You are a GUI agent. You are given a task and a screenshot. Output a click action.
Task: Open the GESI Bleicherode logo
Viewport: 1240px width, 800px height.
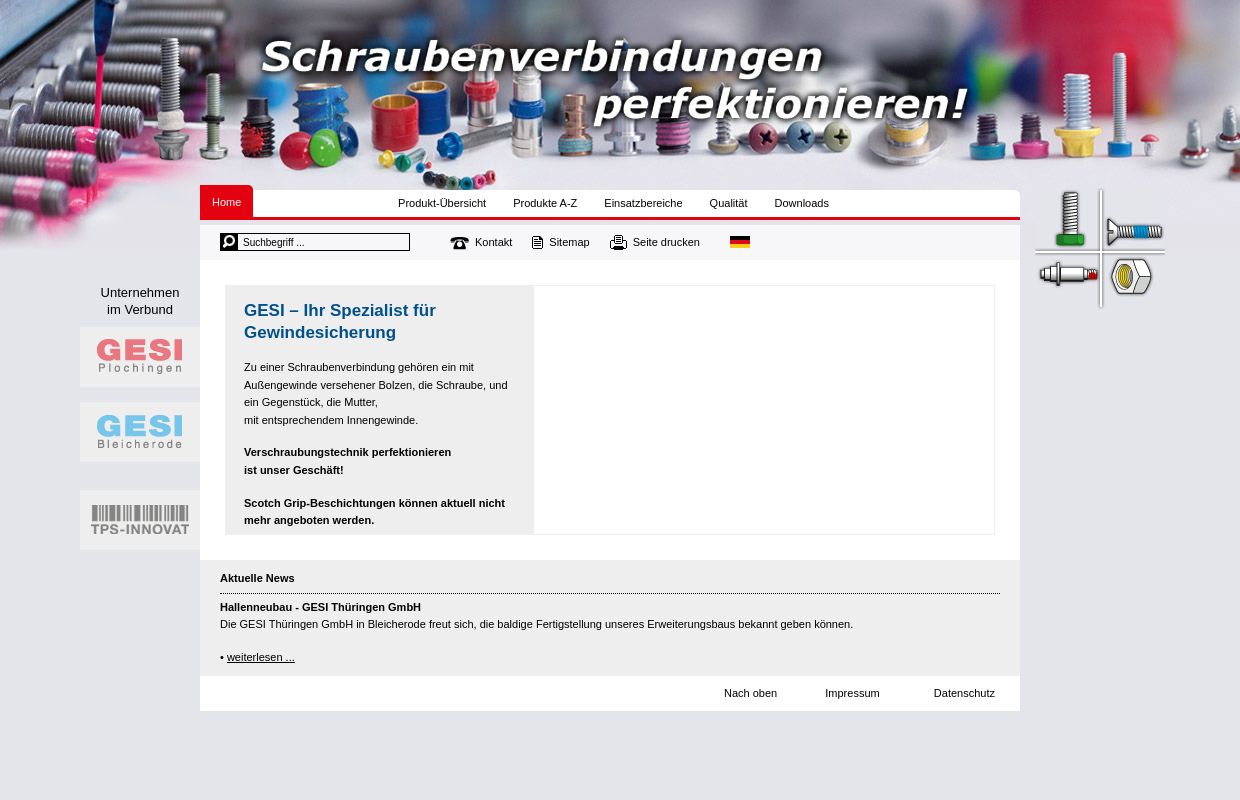point(139,431)
